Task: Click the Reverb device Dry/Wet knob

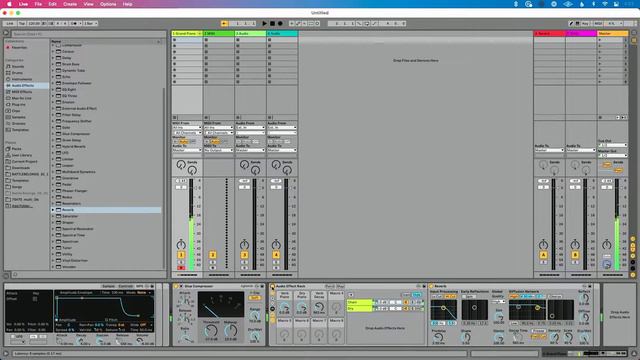Action: [584, 338]
